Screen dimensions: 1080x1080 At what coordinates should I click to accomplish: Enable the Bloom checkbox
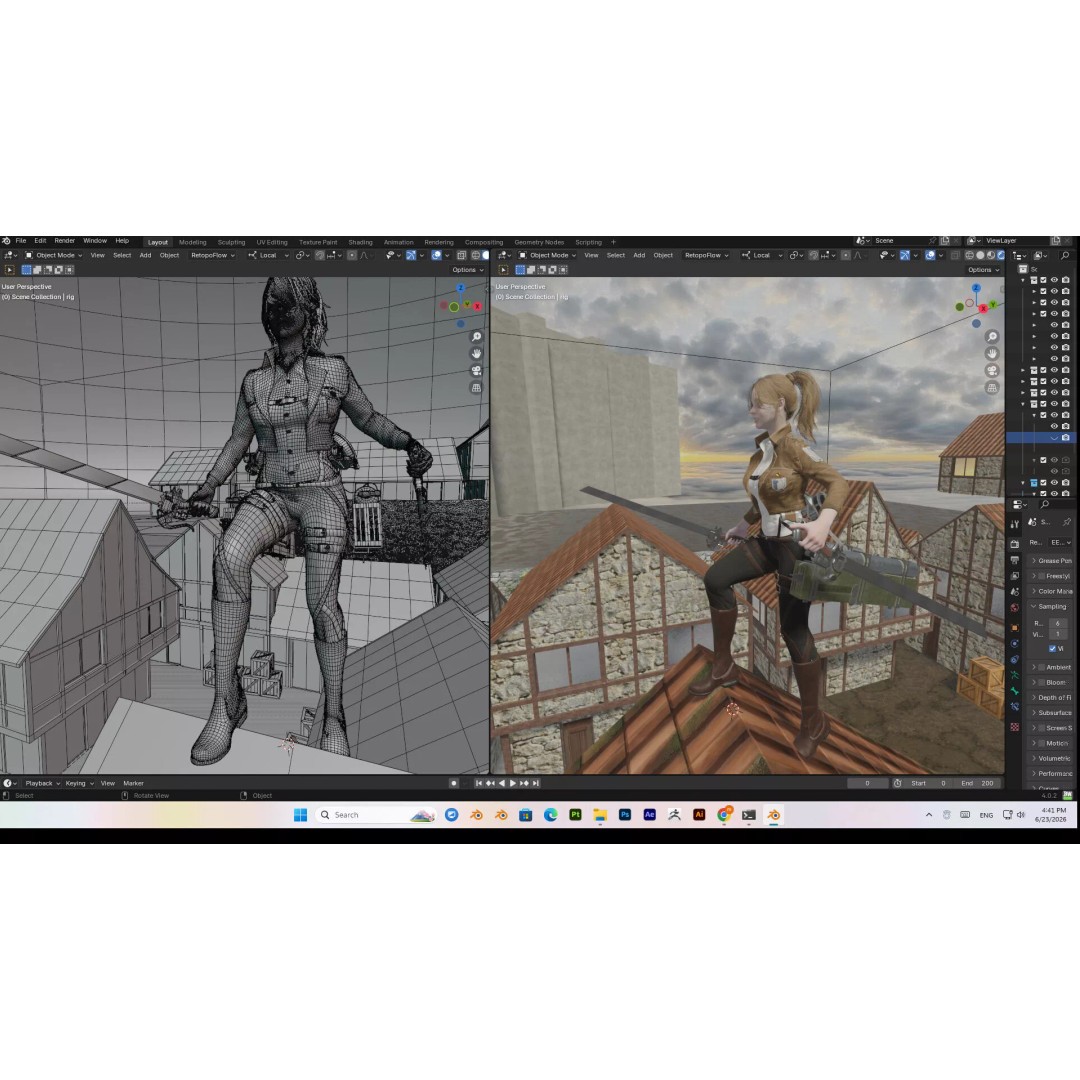(x=1042, y=683)
